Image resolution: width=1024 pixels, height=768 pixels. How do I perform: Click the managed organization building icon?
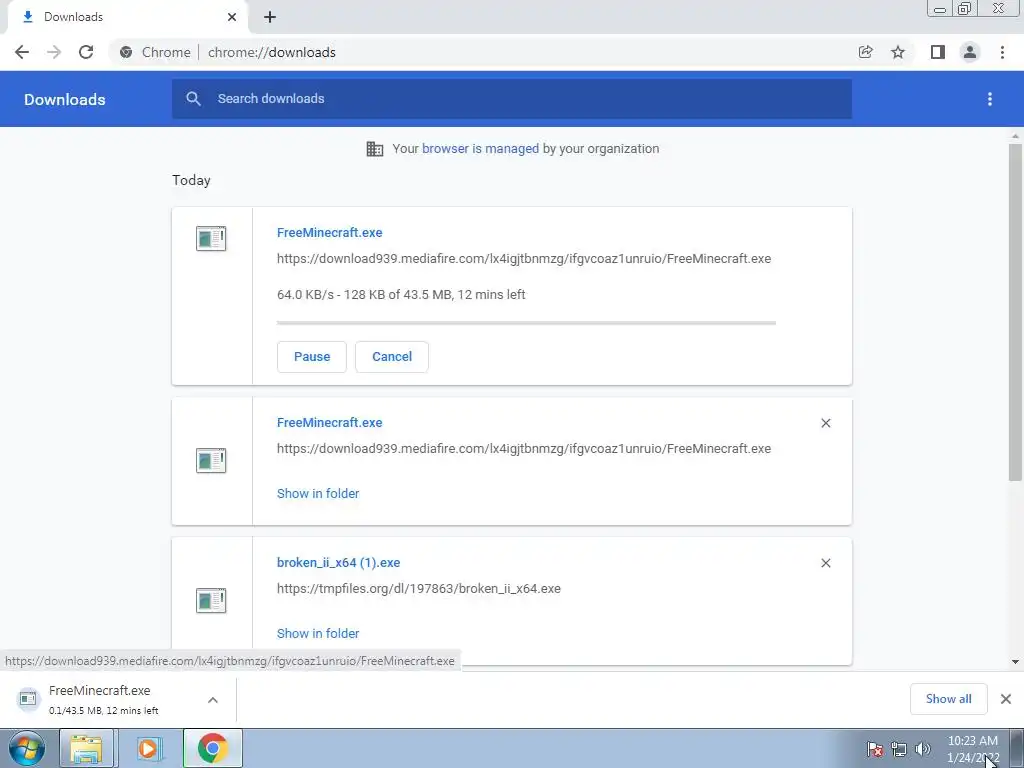pyautogui.click(x=375, y=149)
